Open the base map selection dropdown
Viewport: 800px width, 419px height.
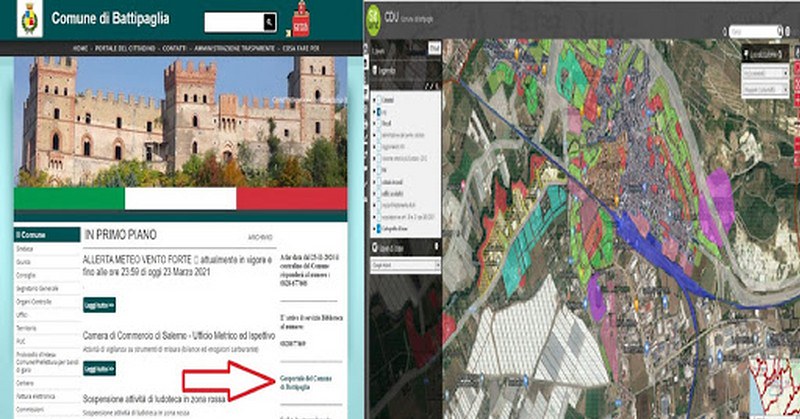[x=406, y=265]
